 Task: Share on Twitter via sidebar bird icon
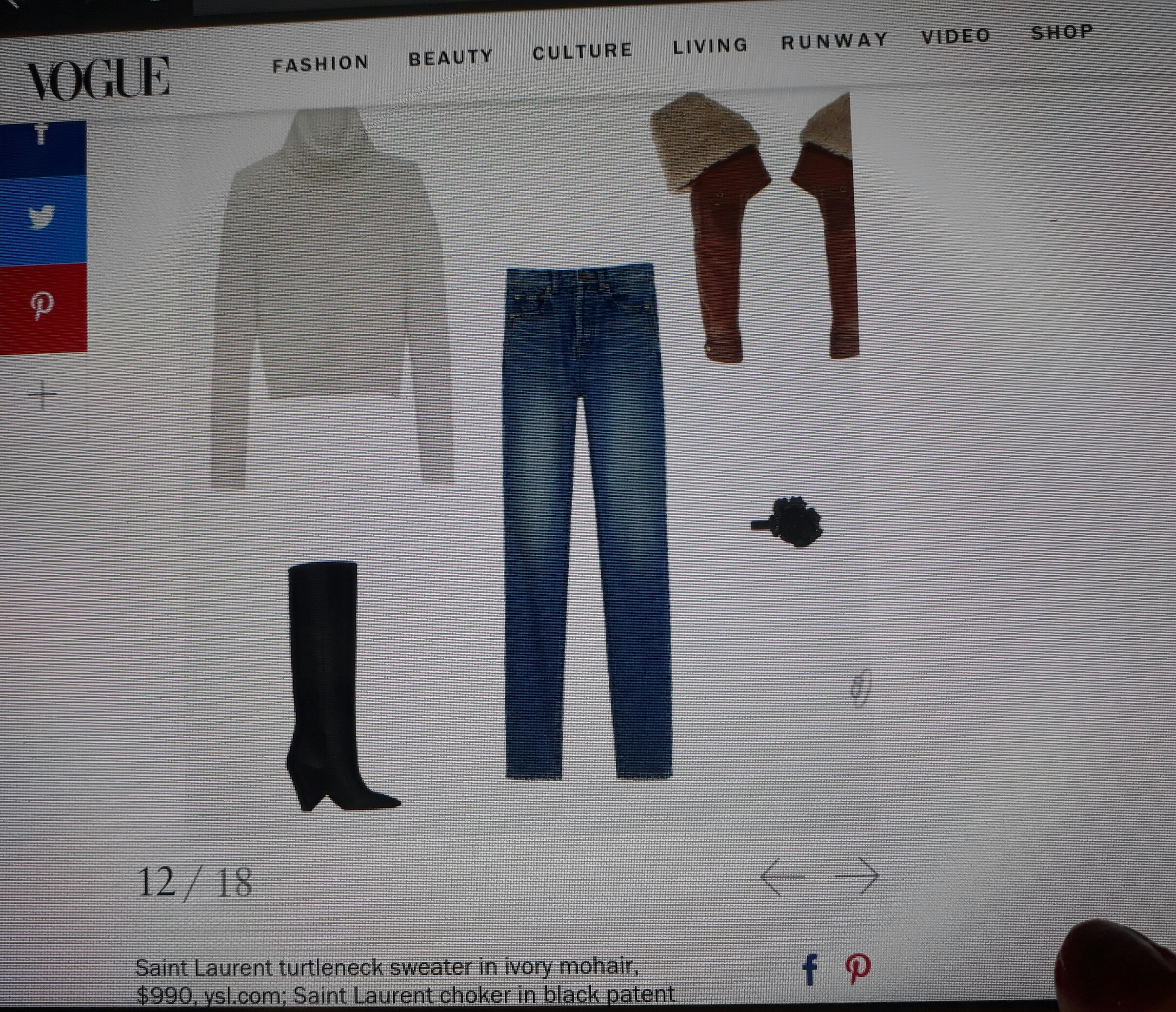pyautogui.click(x=41, y=217)
